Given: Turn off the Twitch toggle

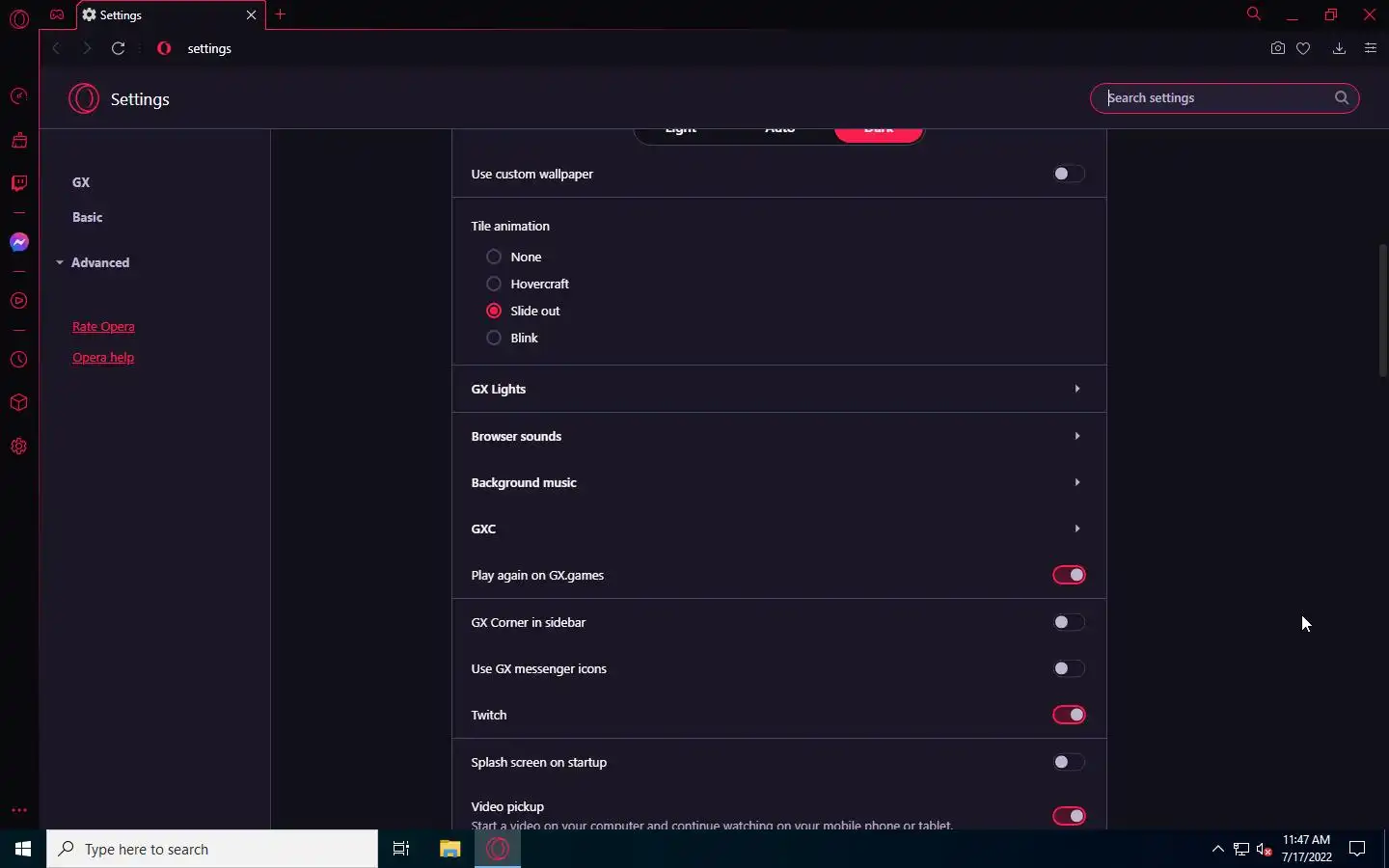Looking at the screenshot, I should (1069, 715).
